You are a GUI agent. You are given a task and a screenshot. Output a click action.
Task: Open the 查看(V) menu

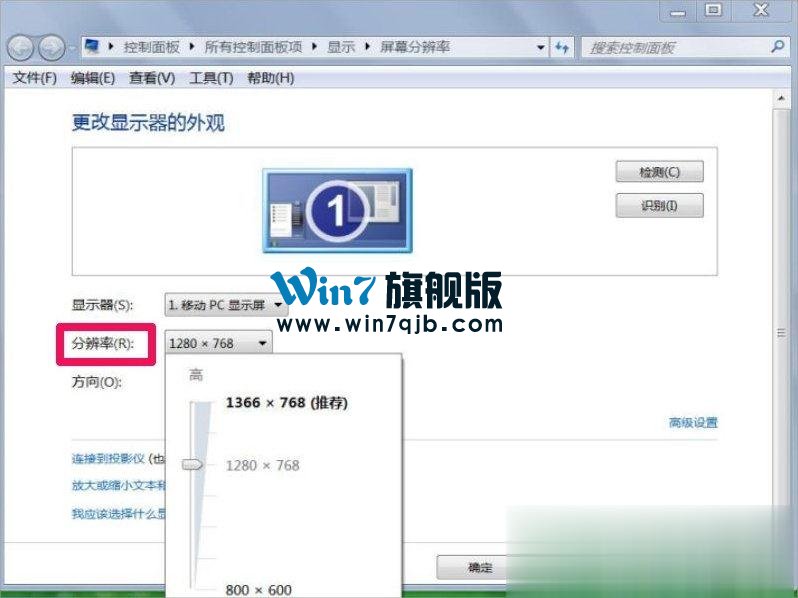(152, 78)
